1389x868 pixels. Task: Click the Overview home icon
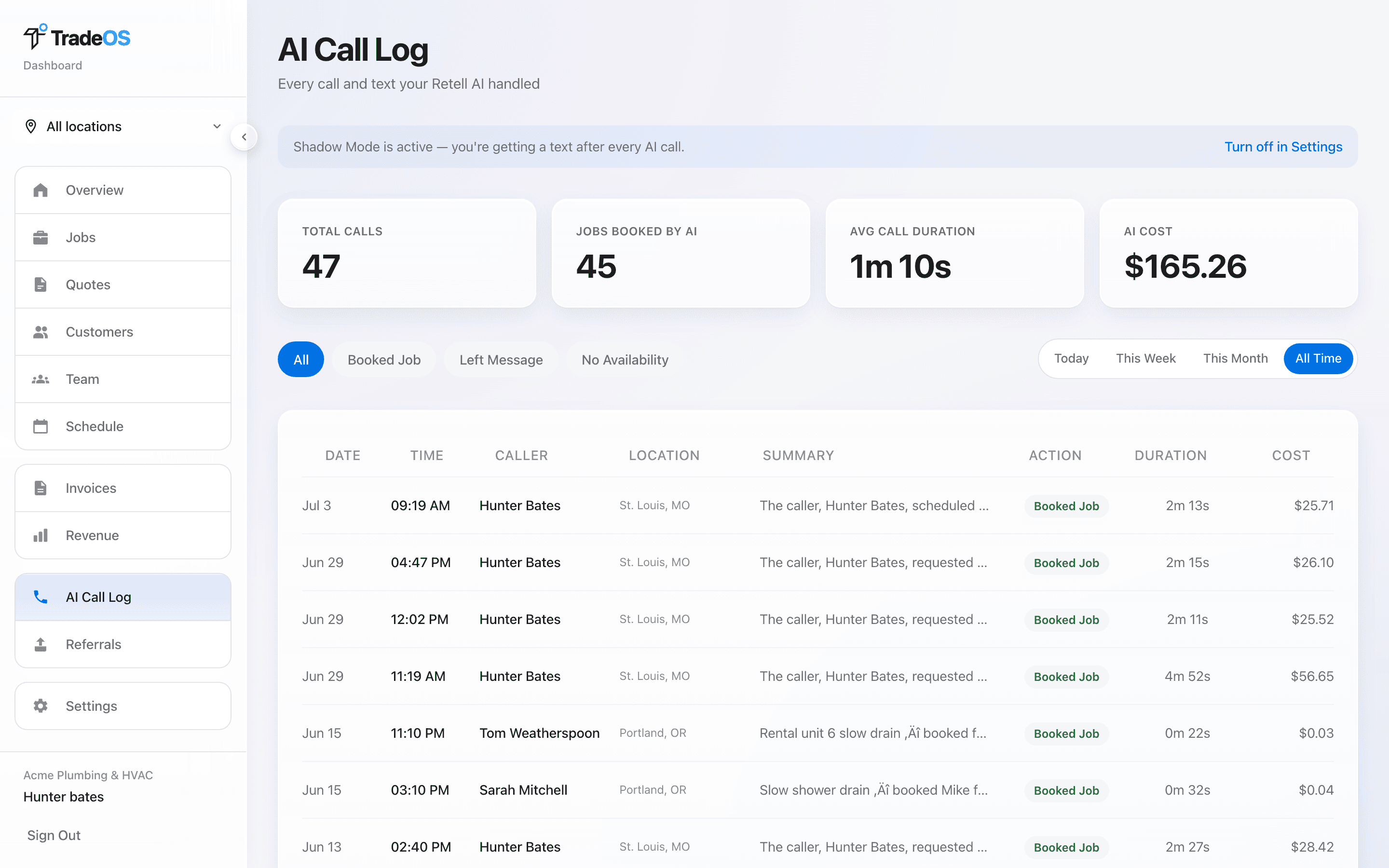coord(40,190)
